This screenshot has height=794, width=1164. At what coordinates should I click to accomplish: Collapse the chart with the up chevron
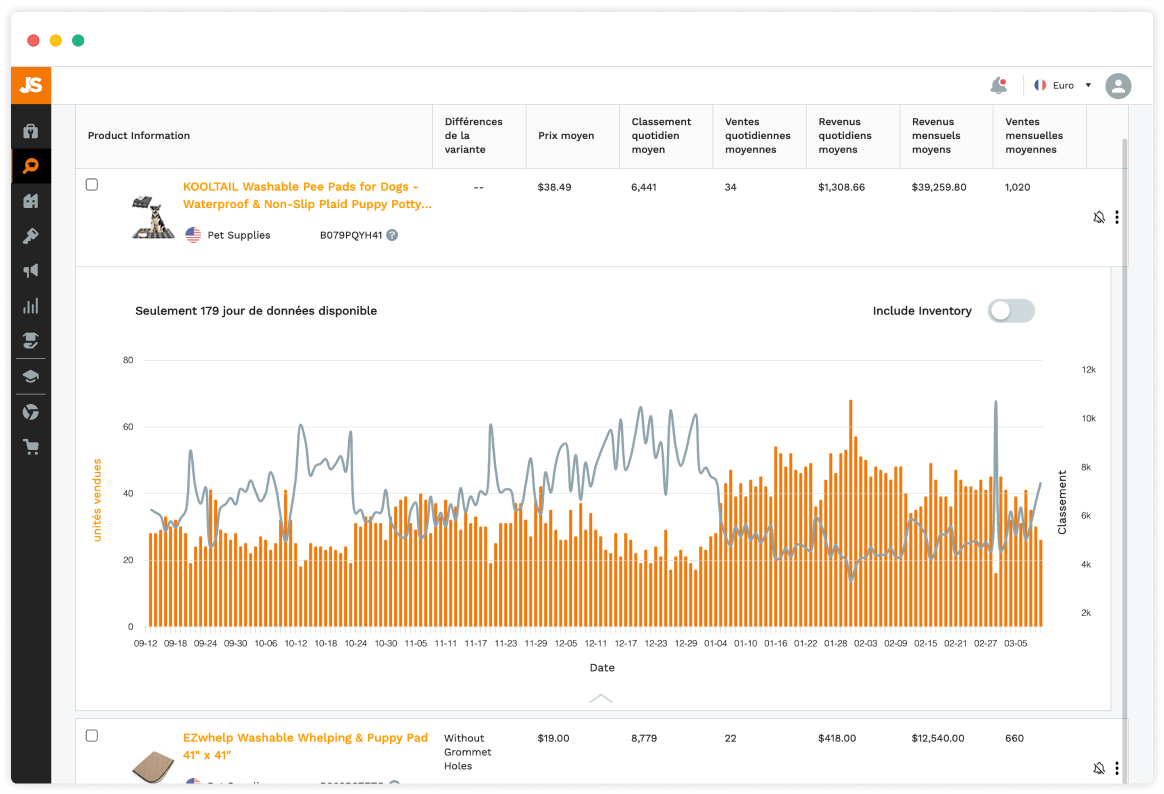tap(601, 698)
